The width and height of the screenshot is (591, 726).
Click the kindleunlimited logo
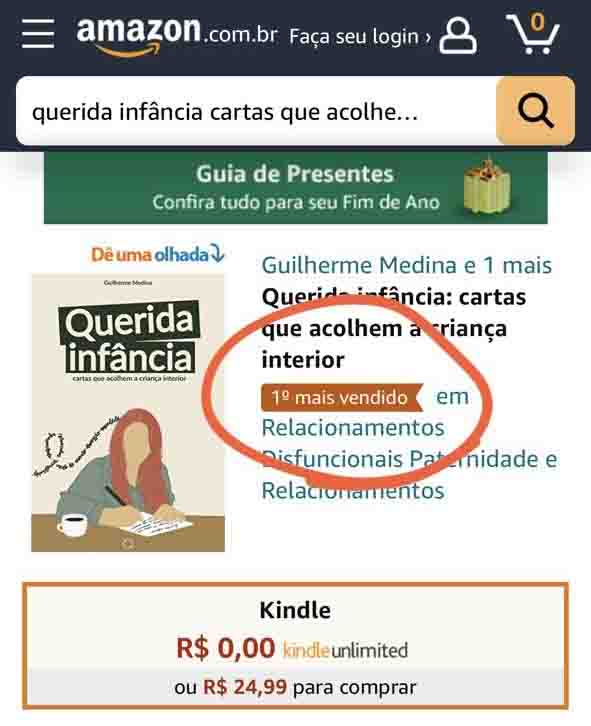pyautogui.click(x=346, y=650)
